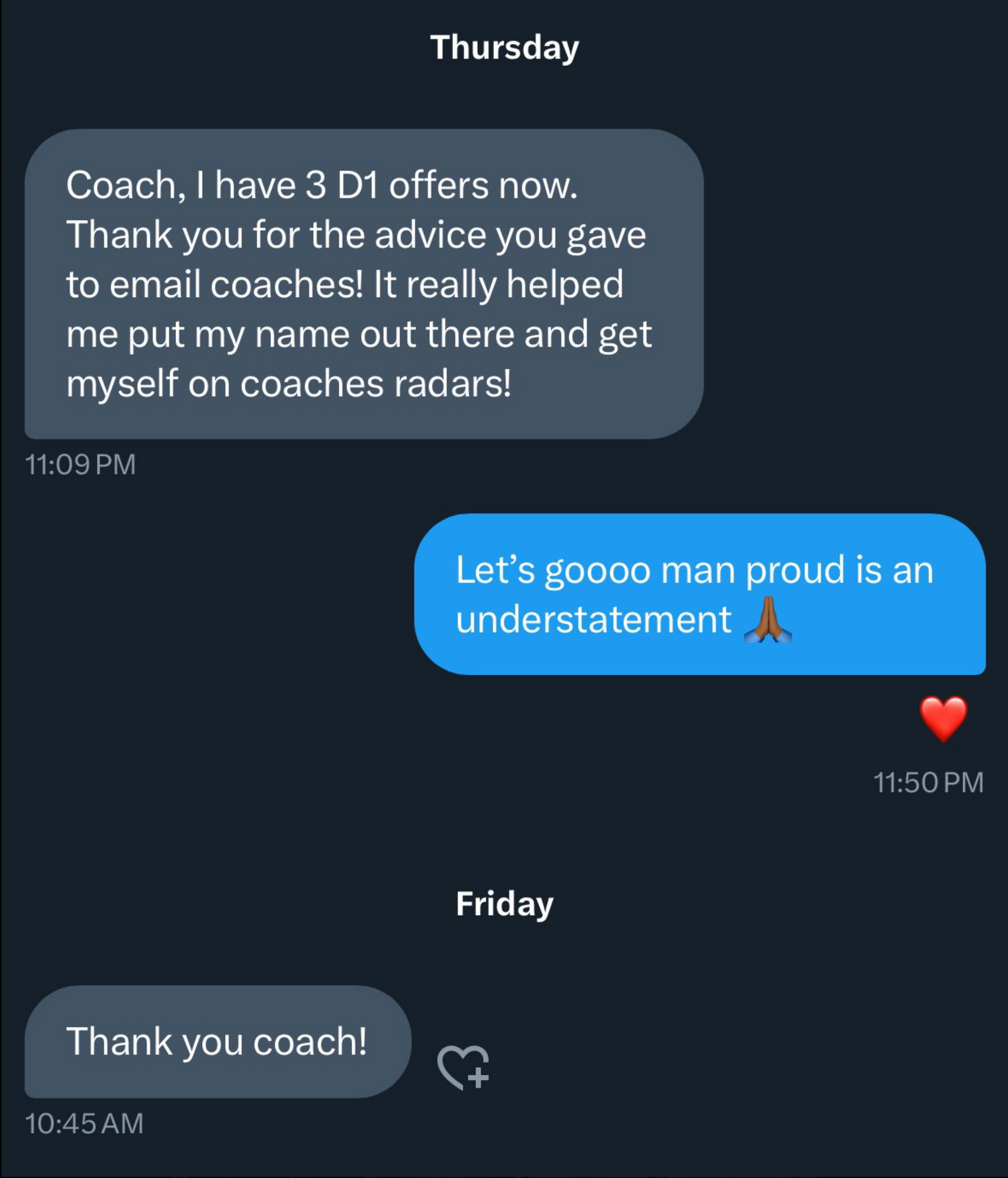
Task: Click the 11:50 PM timestamp
Action: pos(928,783)
